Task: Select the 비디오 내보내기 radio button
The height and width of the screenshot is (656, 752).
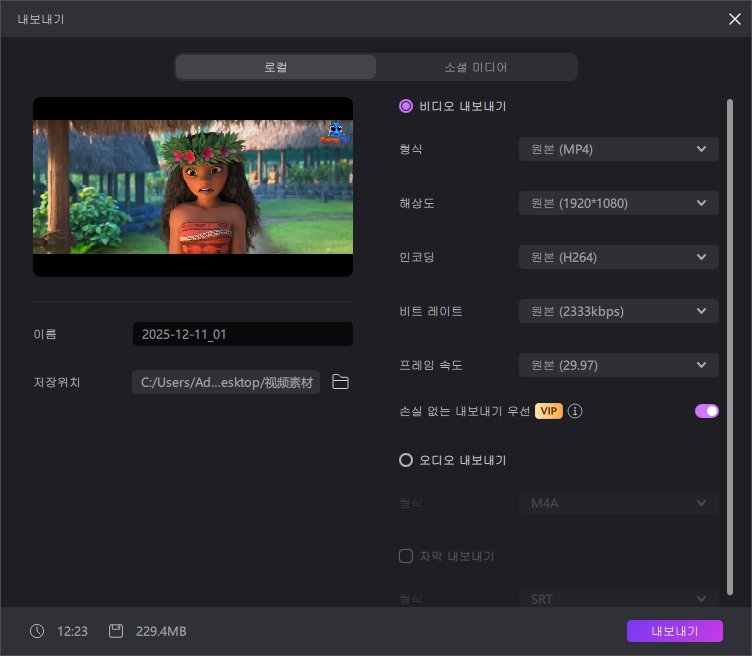Action: tap(406, 106)
